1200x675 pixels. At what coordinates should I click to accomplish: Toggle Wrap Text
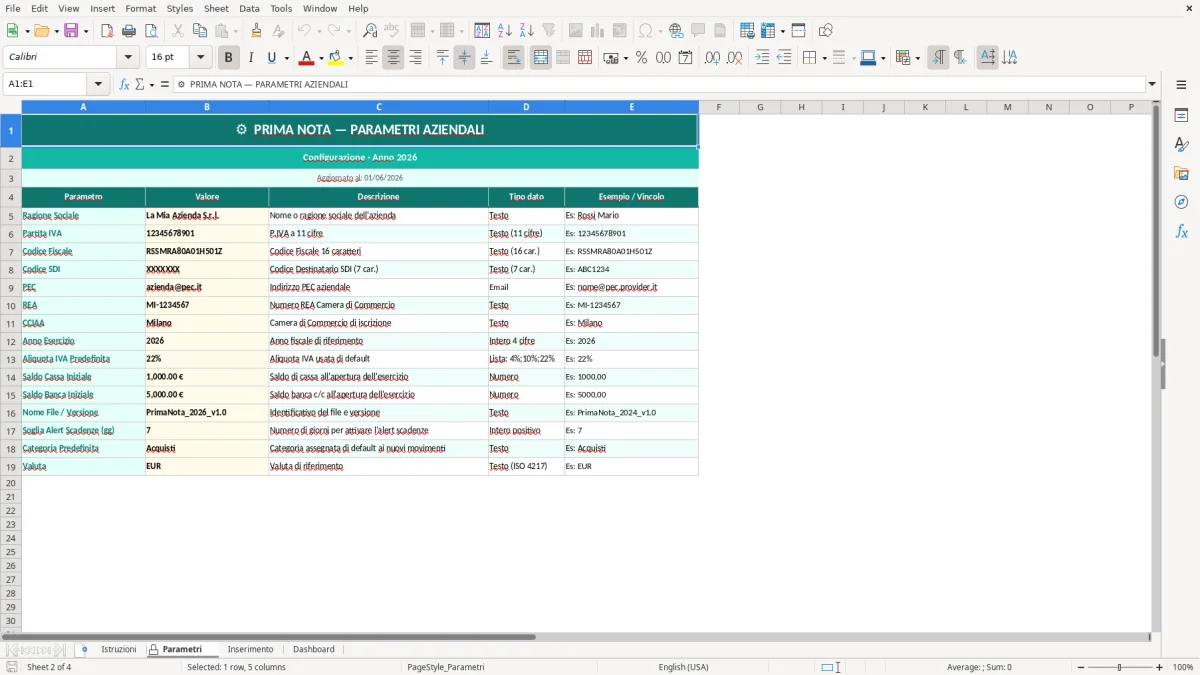(513, 58)
